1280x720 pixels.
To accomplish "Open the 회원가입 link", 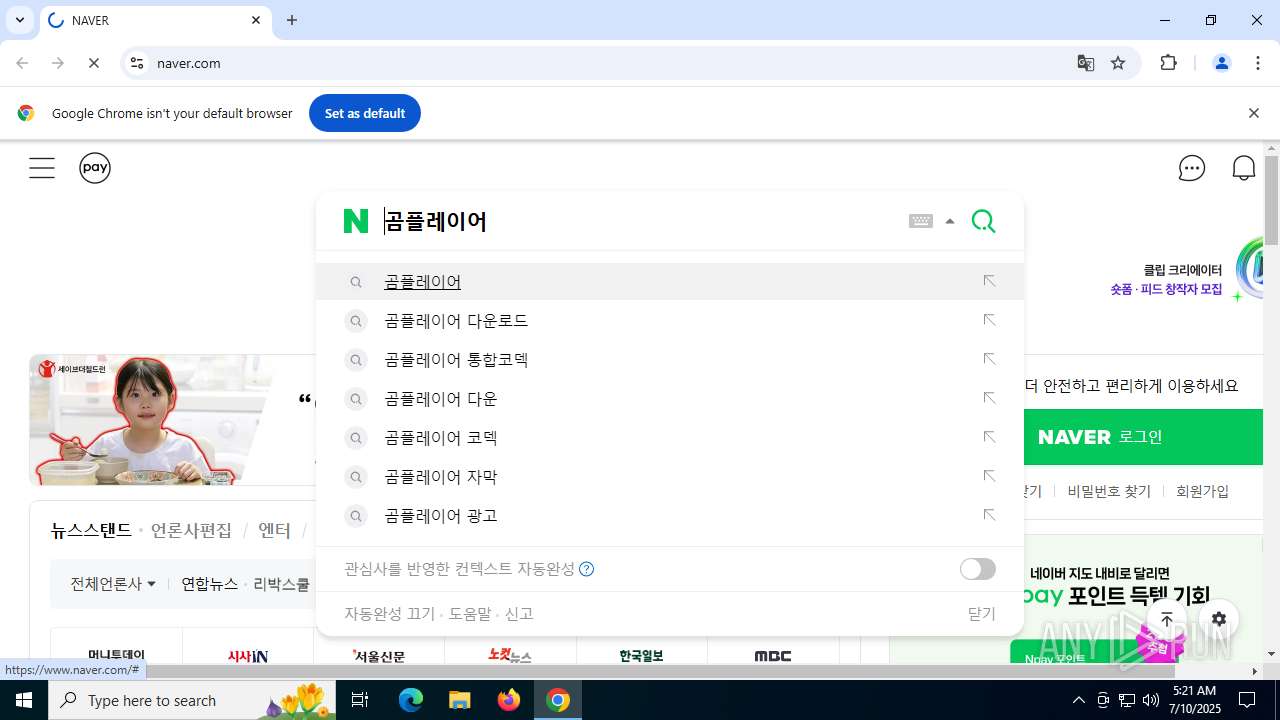I will click(x=1202, y=491).
